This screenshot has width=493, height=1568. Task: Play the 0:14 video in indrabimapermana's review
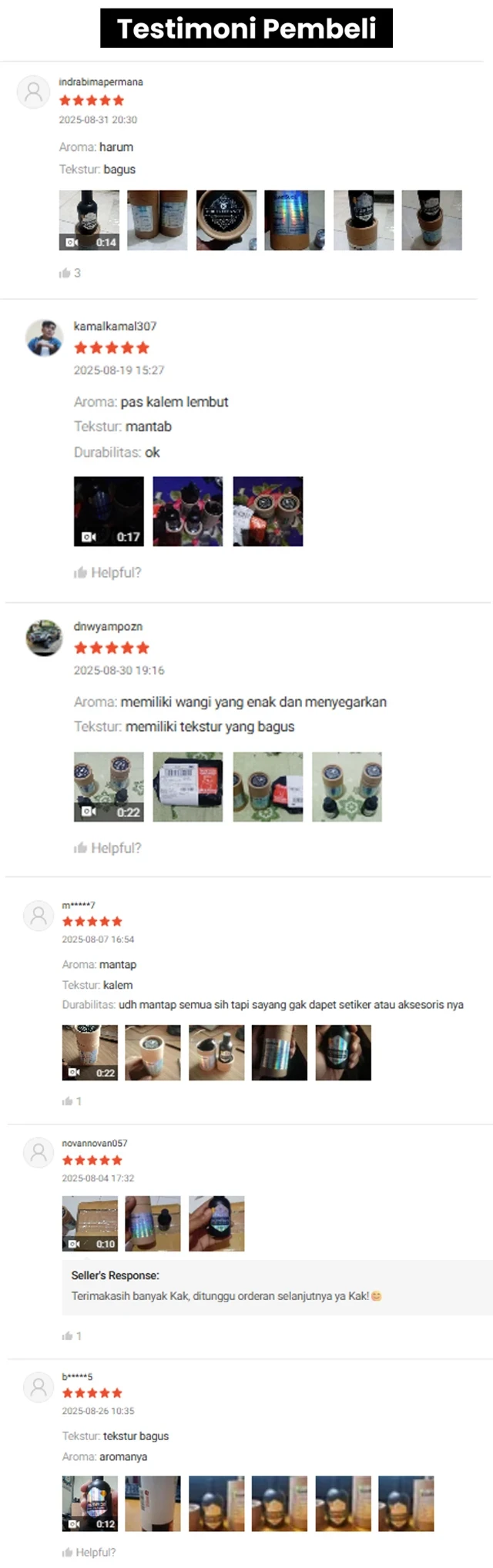click(89, 220)
